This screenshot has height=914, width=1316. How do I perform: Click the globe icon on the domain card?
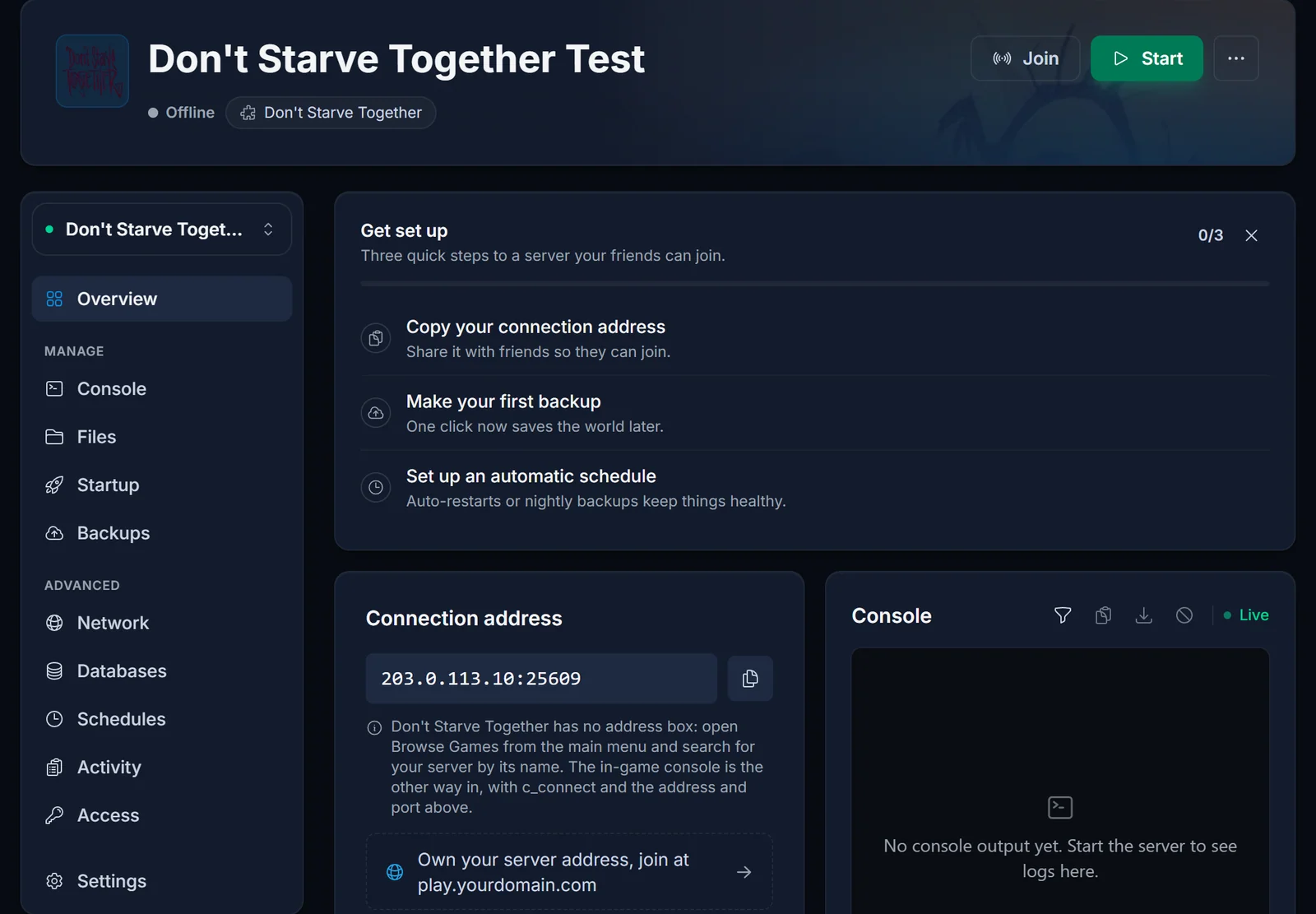395,872
